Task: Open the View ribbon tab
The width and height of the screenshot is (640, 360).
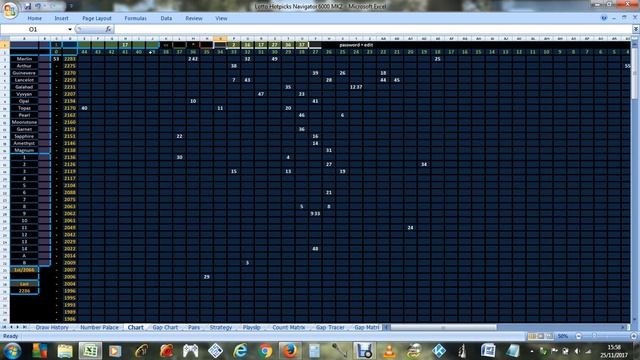Action: click(x=221, y=18)
